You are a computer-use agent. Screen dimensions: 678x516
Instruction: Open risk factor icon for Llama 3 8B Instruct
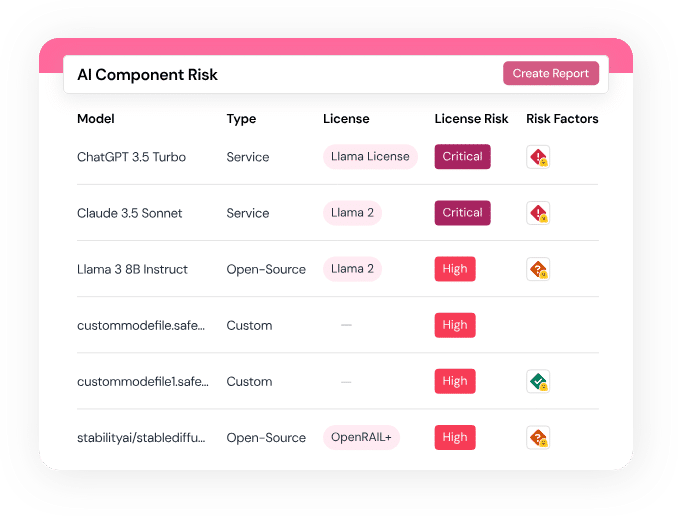pyautogui.click(x=538, y=269)
